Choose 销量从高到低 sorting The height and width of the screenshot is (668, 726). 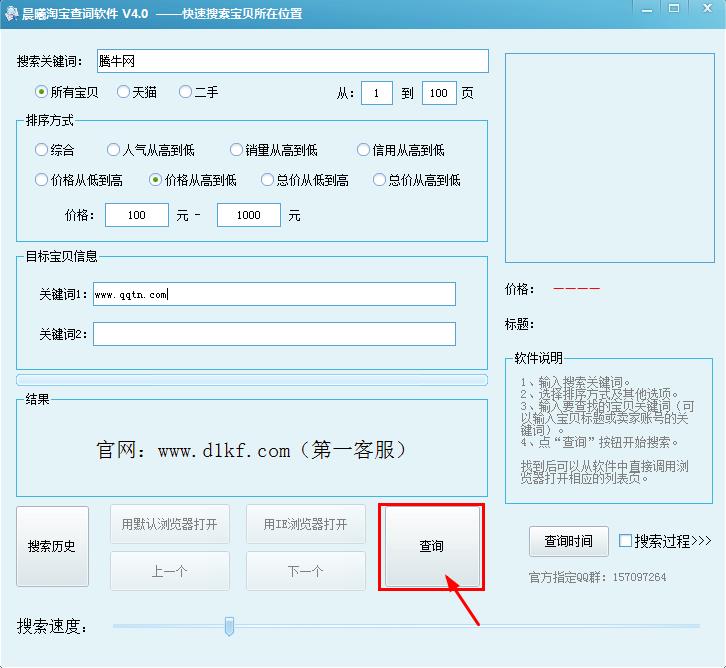[237, 150]
